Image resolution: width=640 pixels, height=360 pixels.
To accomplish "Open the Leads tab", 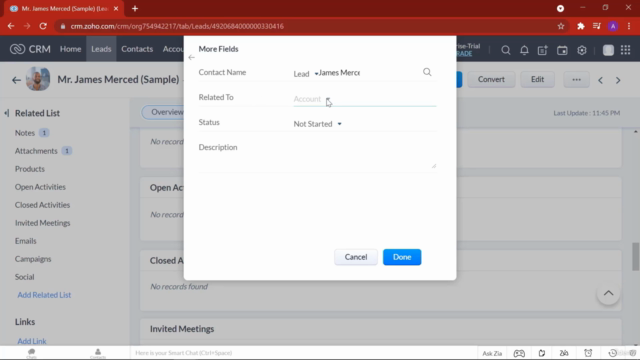I will 101,49.
